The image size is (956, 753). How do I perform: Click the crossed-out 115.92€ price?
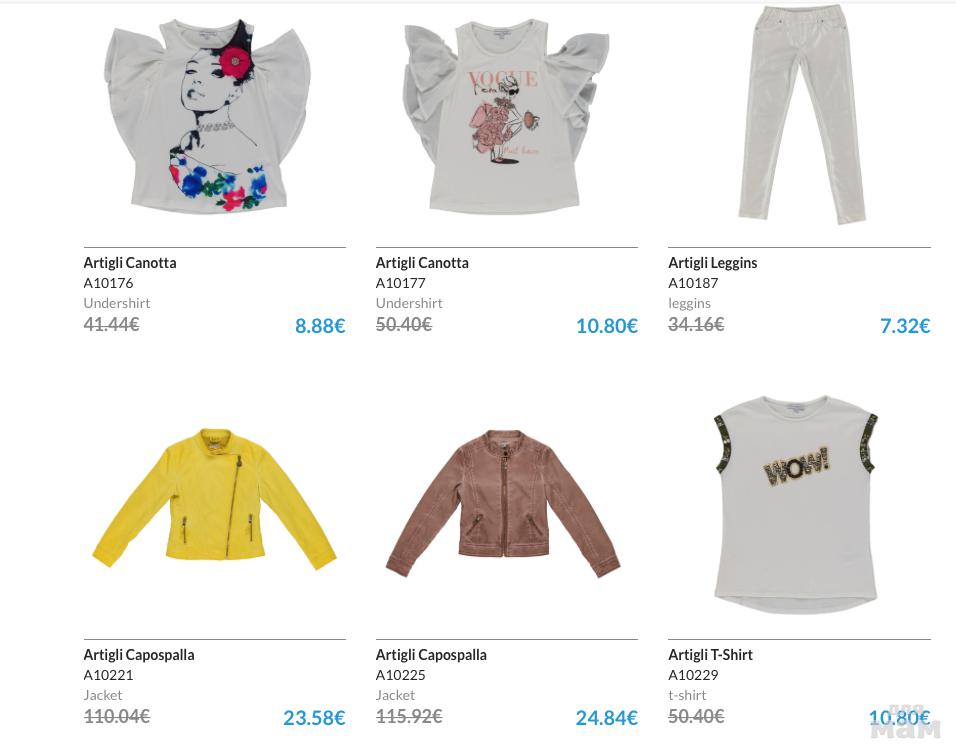408,716
